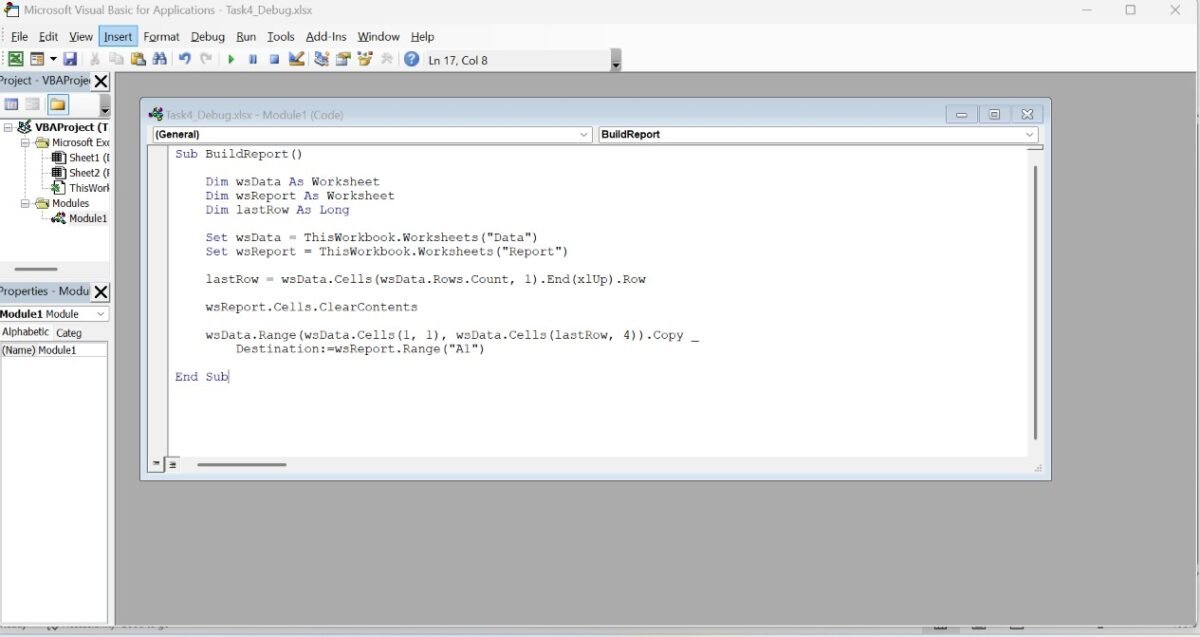Click the View Microsoft Excel toolbar icon
The image size is (1200, 637).
pyautogui.click(x=16, y=60)
